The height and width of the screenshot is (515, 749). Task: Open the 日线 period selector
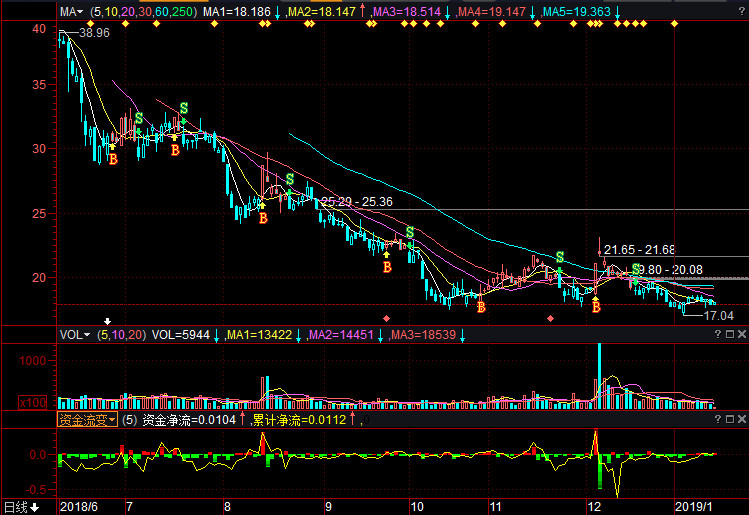pyautogui.click(x=20, y=507)
